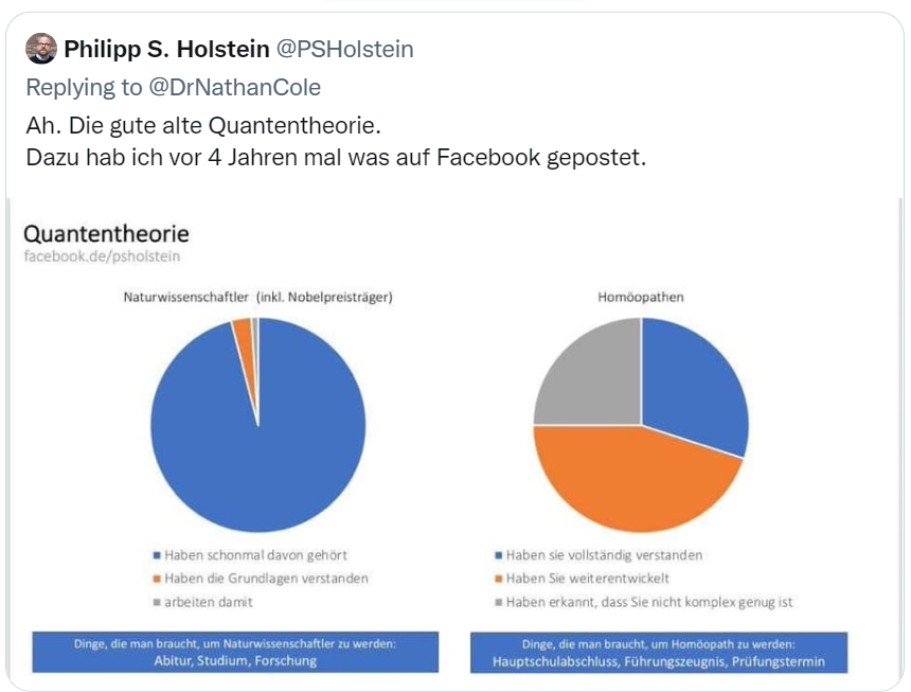Click the blue "Hauptschulabschluss, Führungszeugnis, Prüfungstermin" box
This screenshot has width=911, height=692.
coord(659,652)
